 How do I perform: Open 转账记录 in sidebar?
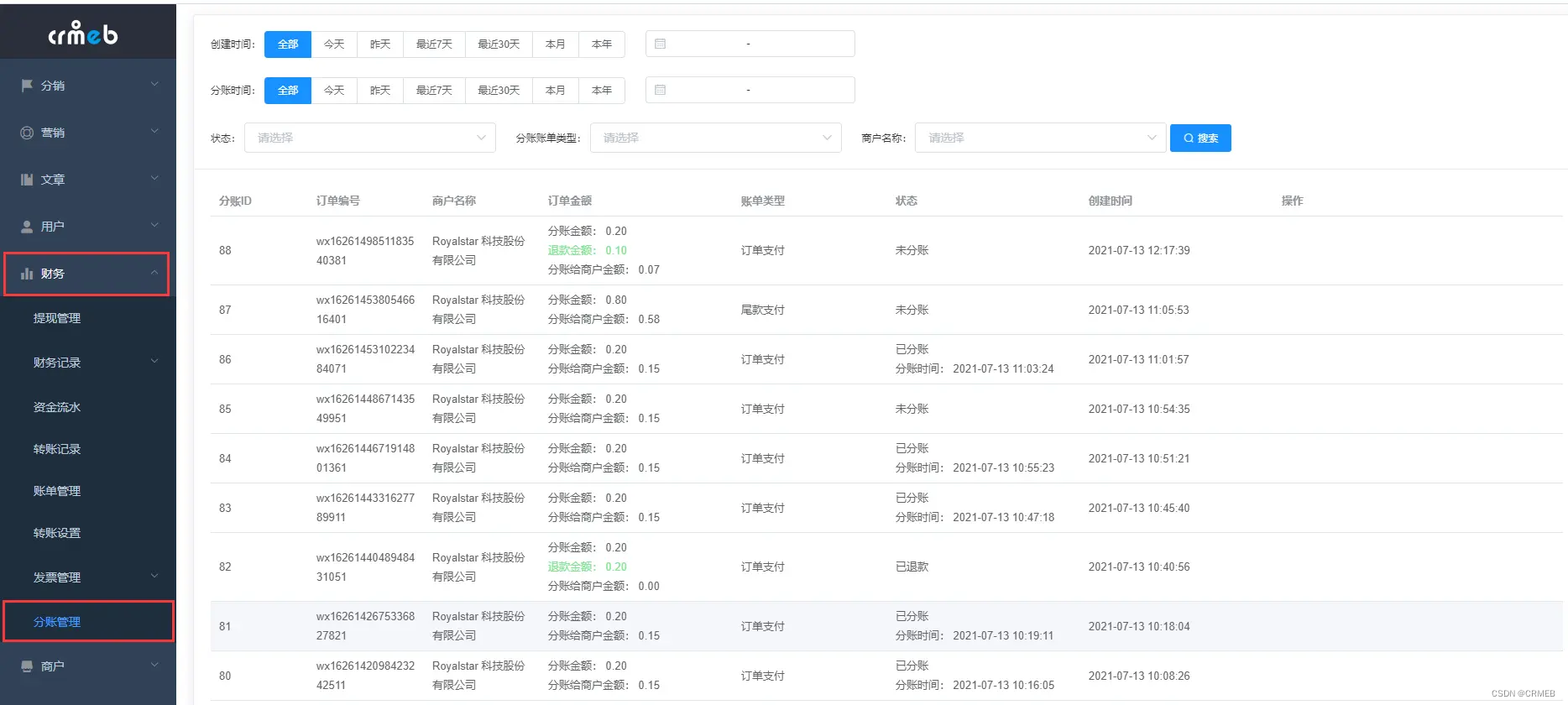pos(57,449)
